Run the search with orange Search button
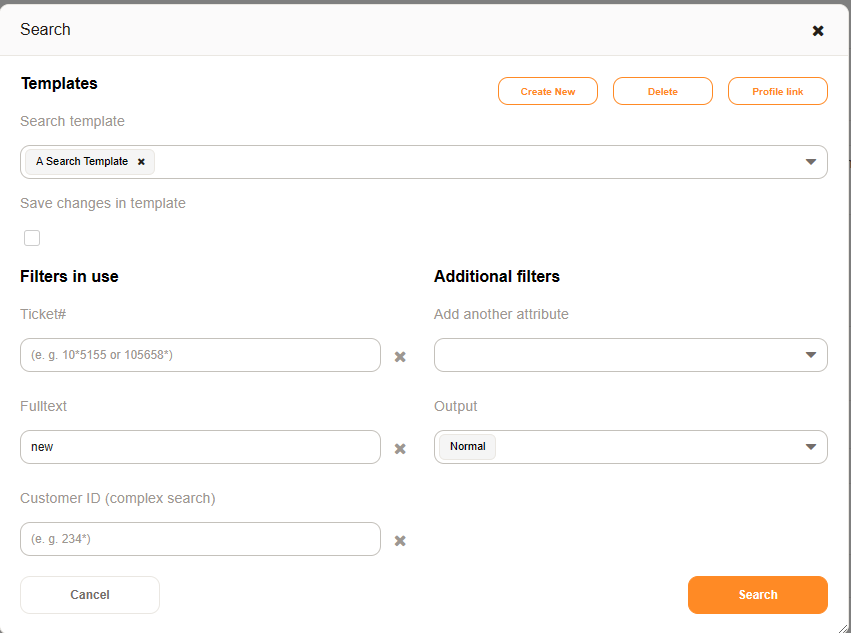The width and height of the screenshot is (851, 633). coord(757,595)
